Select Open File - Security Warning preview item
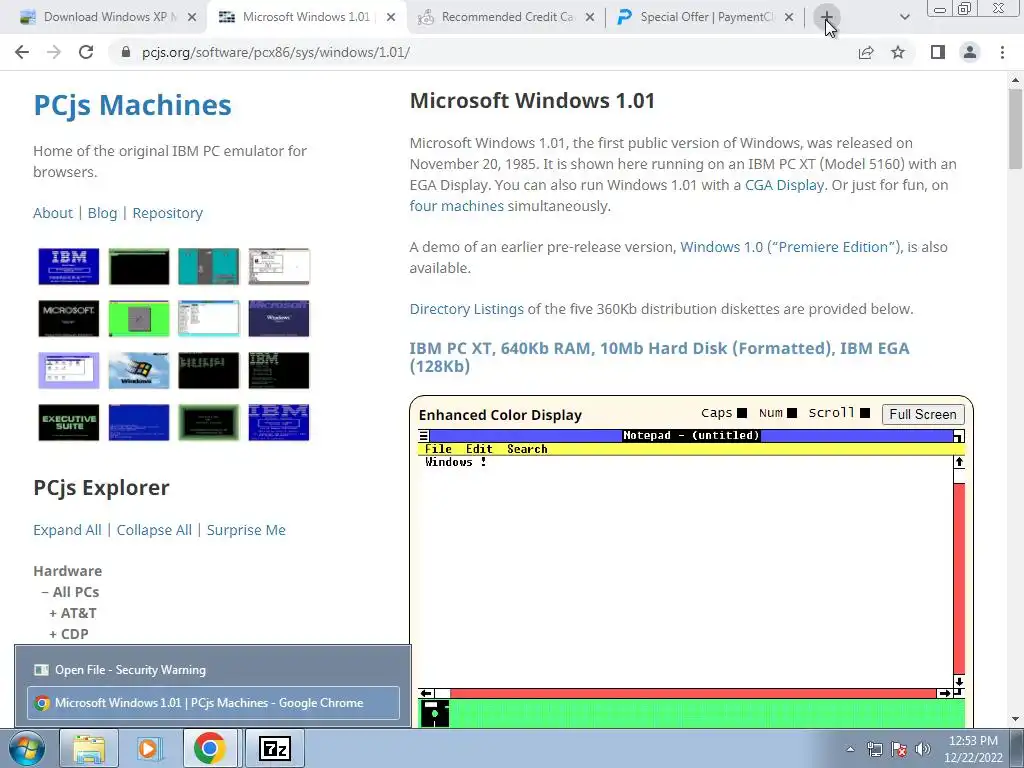1024x768 pixels. tap(213, 669)
